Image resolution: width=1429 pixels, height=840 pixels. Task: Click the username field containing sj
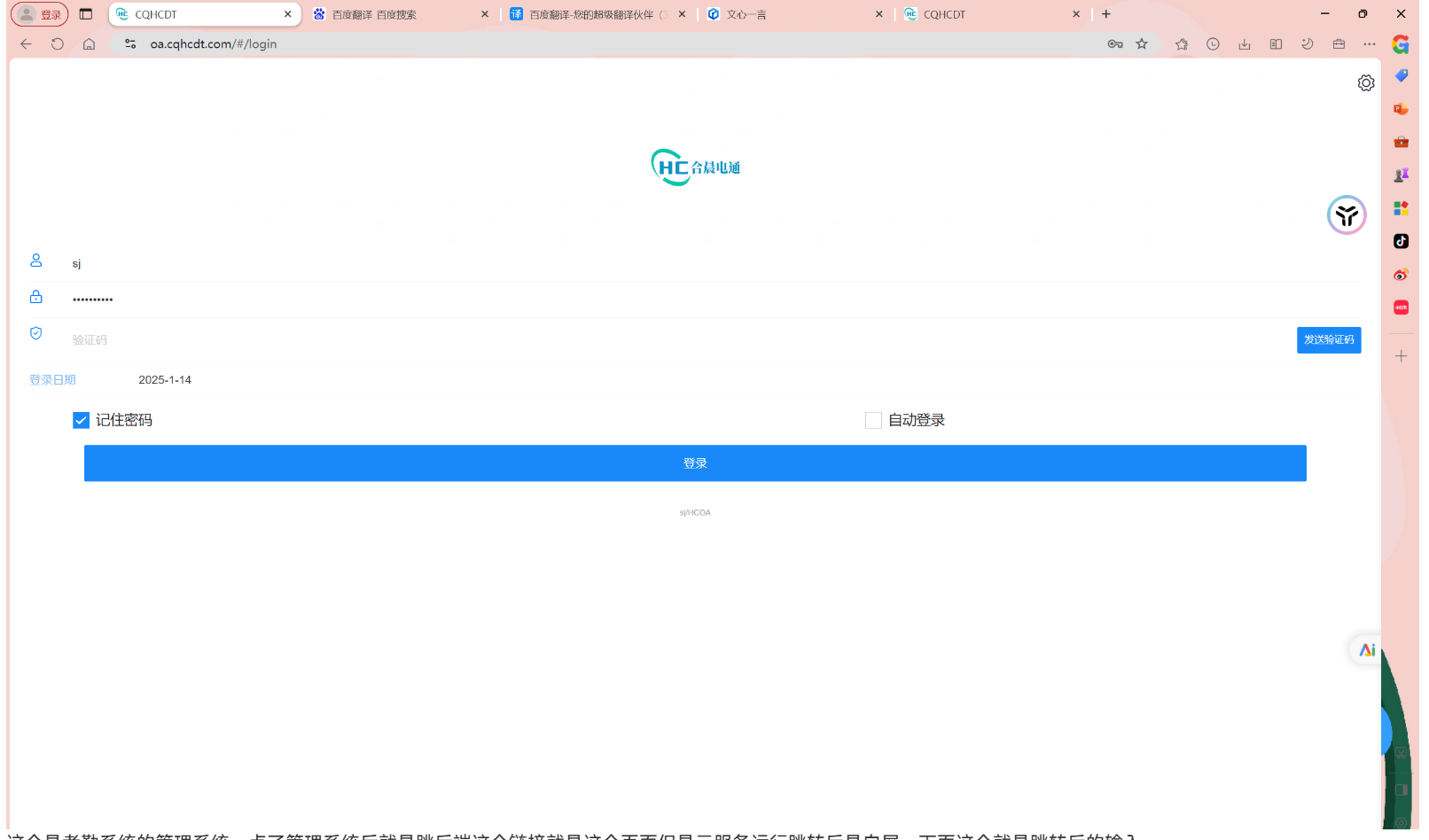pos(714,264)
